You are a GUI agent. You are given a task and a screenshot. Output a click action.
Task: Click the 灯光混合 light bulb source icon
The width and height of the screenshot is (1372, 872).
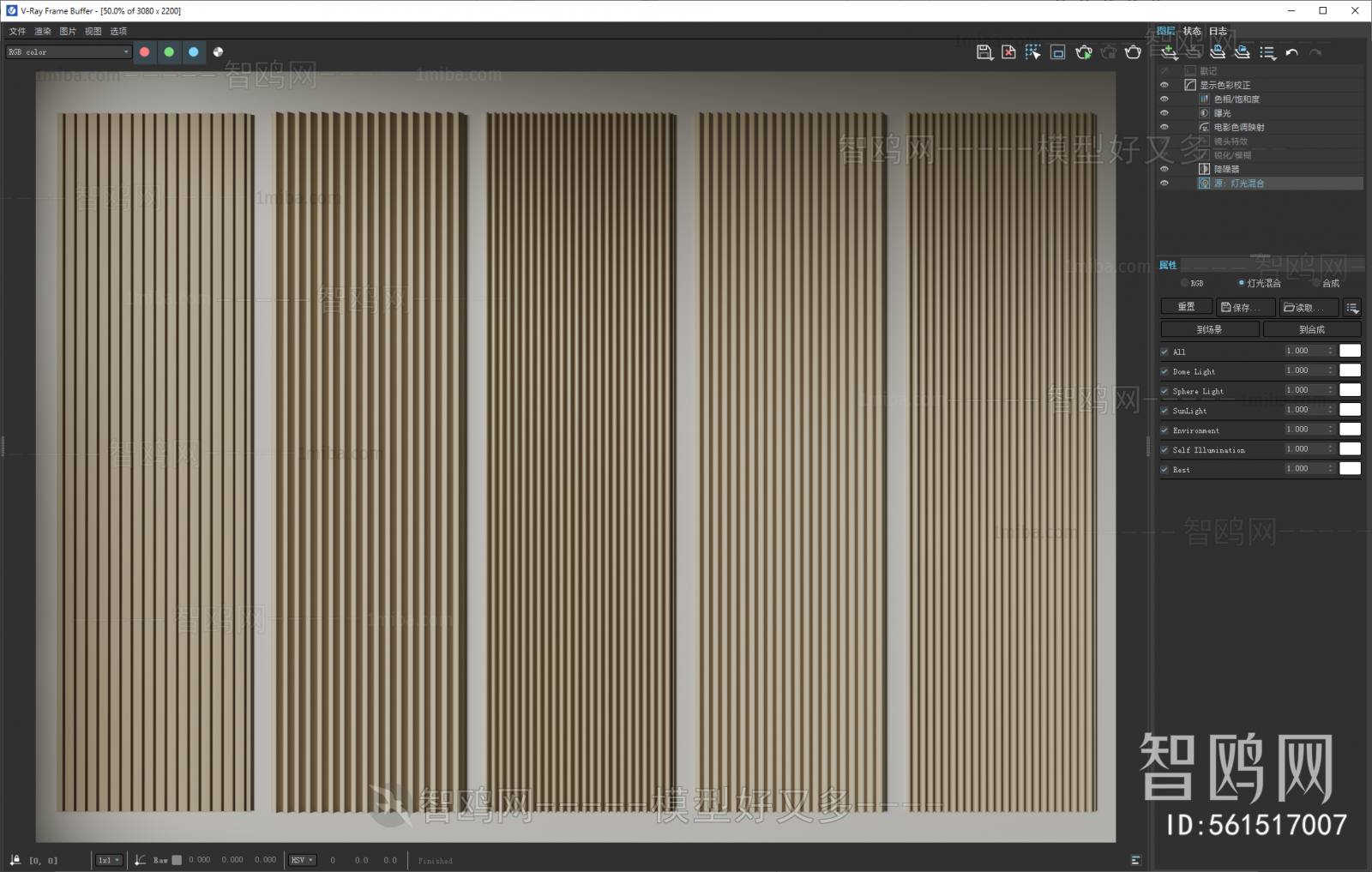[1204, 183]
